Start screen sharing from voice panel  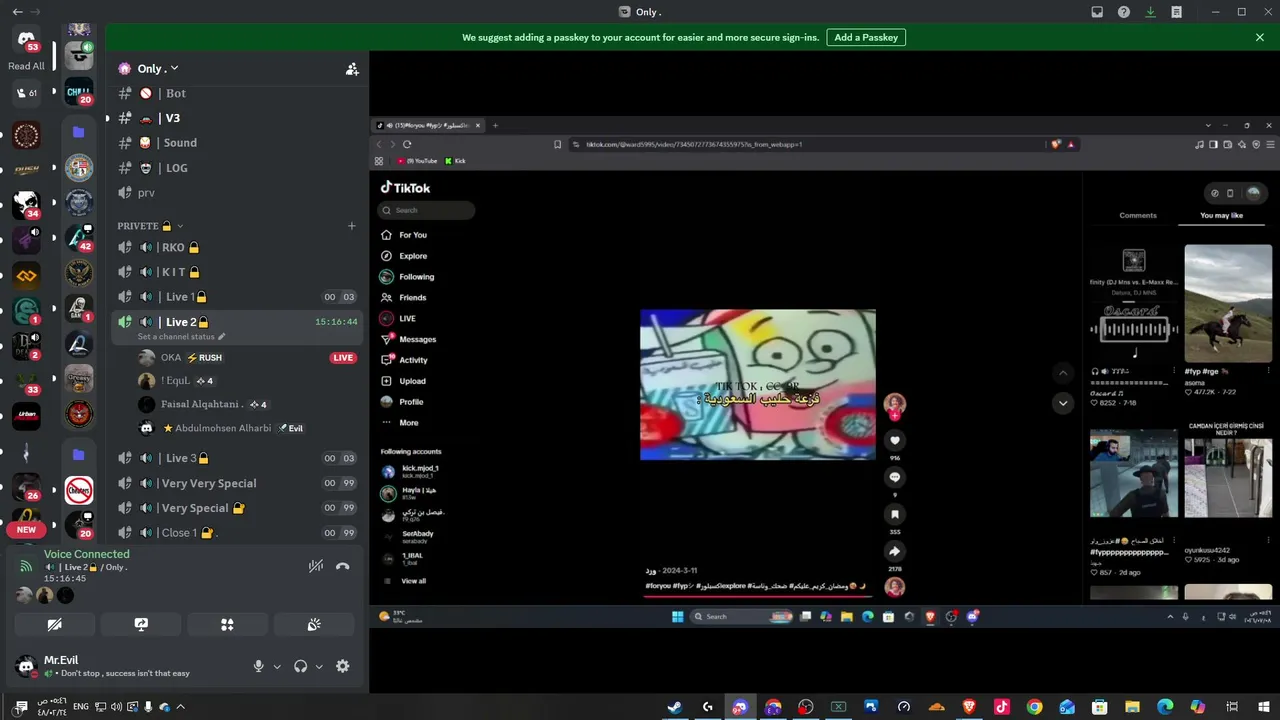click(x=141, y=624)
